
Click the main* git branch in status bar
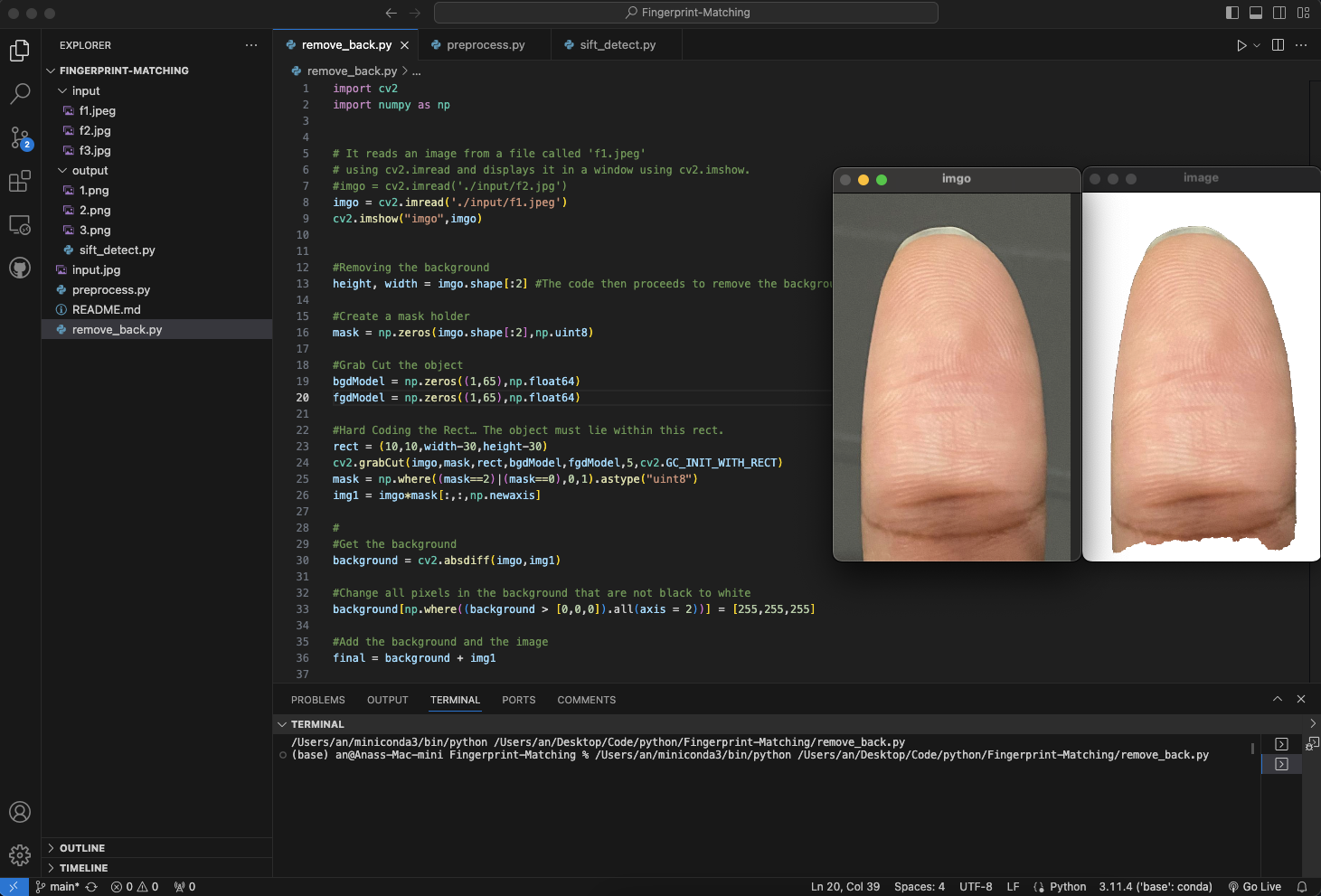(x=58, y=887)
